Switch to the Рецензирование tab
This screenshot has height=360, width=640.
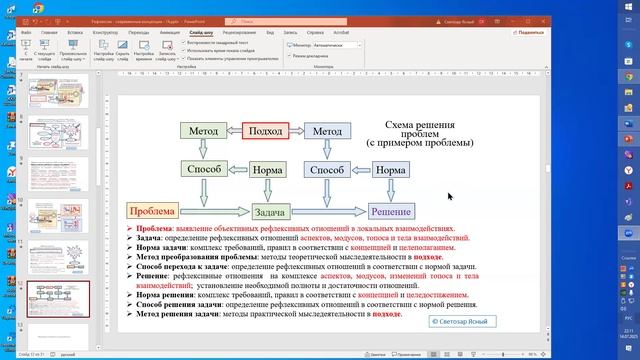[239, 33]
